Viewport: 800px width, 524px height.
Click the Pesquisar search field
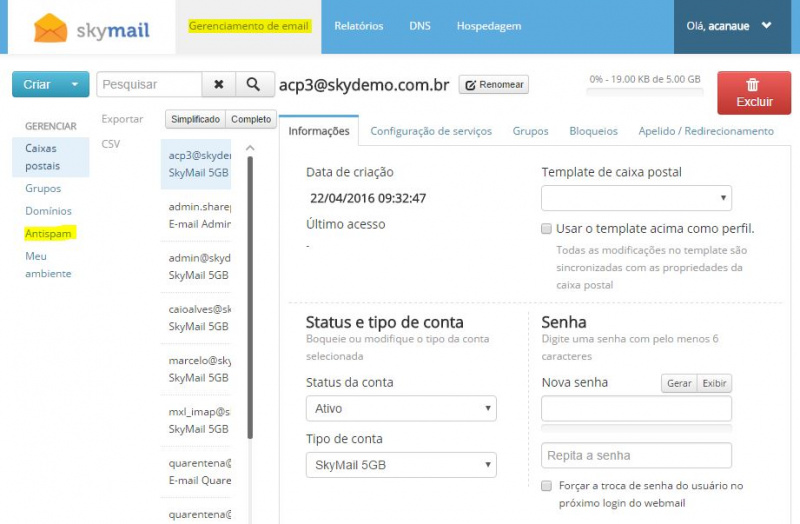tap(149, 84)
